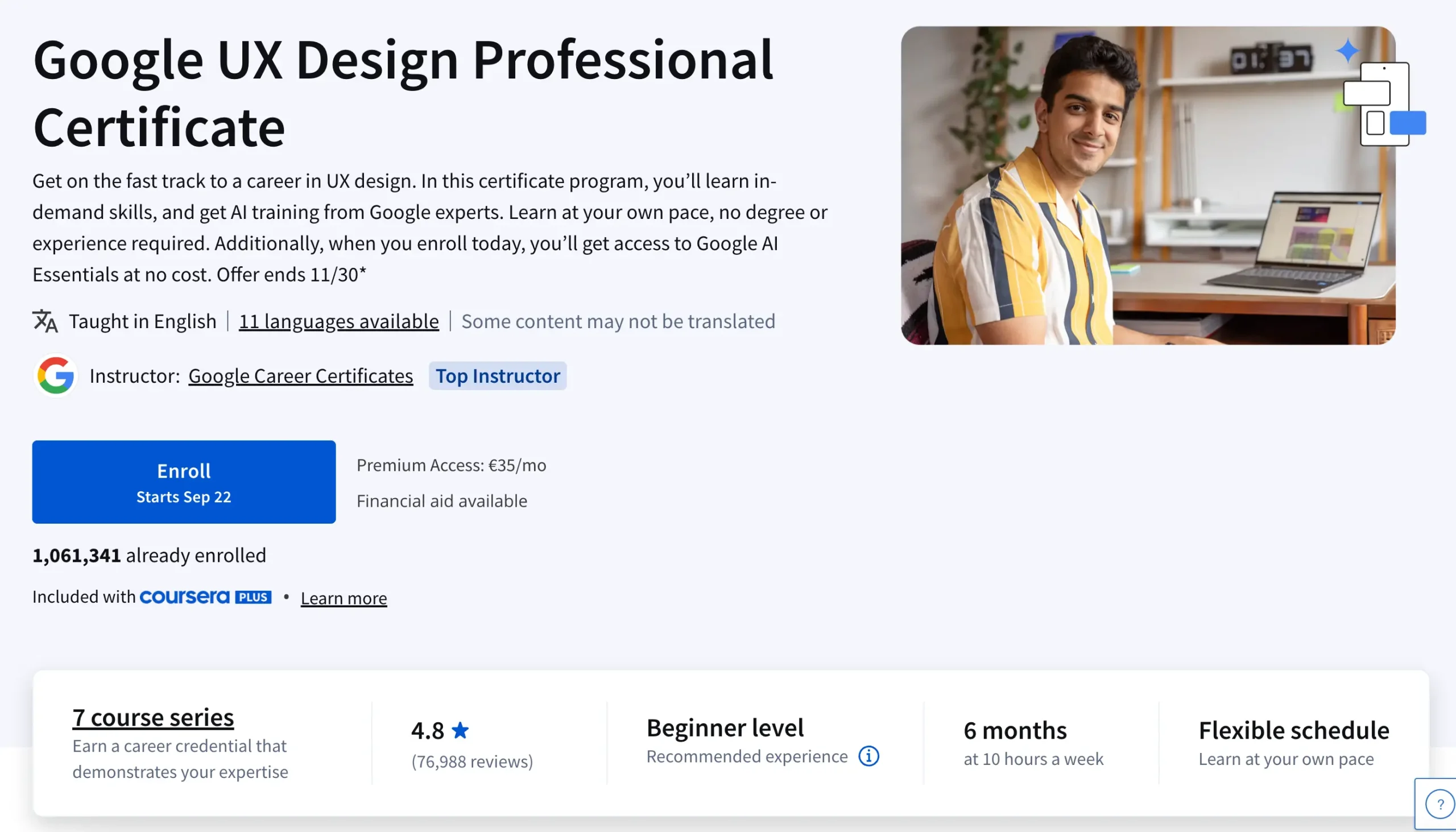This screenshot has width=1456, height=832.
Task: Open the 7 course series link
Action: 153,717
